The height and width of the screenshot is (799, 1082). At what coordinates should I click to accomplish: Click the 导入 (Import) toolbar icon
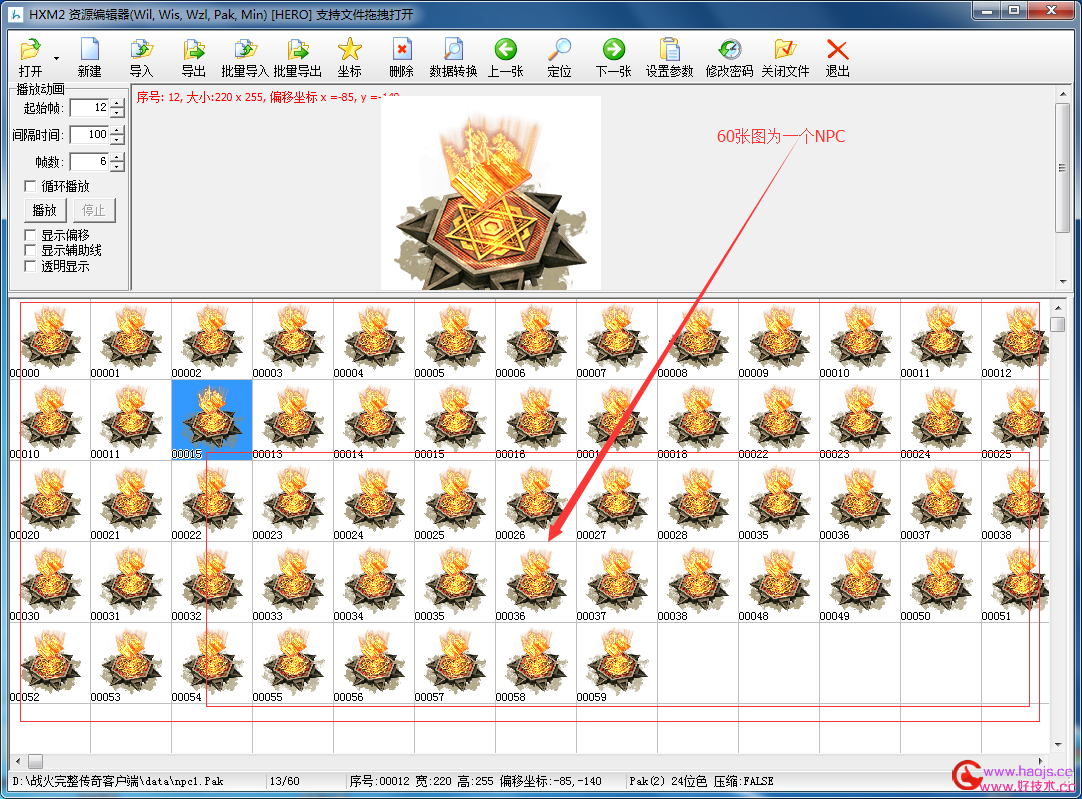(141, 50)
